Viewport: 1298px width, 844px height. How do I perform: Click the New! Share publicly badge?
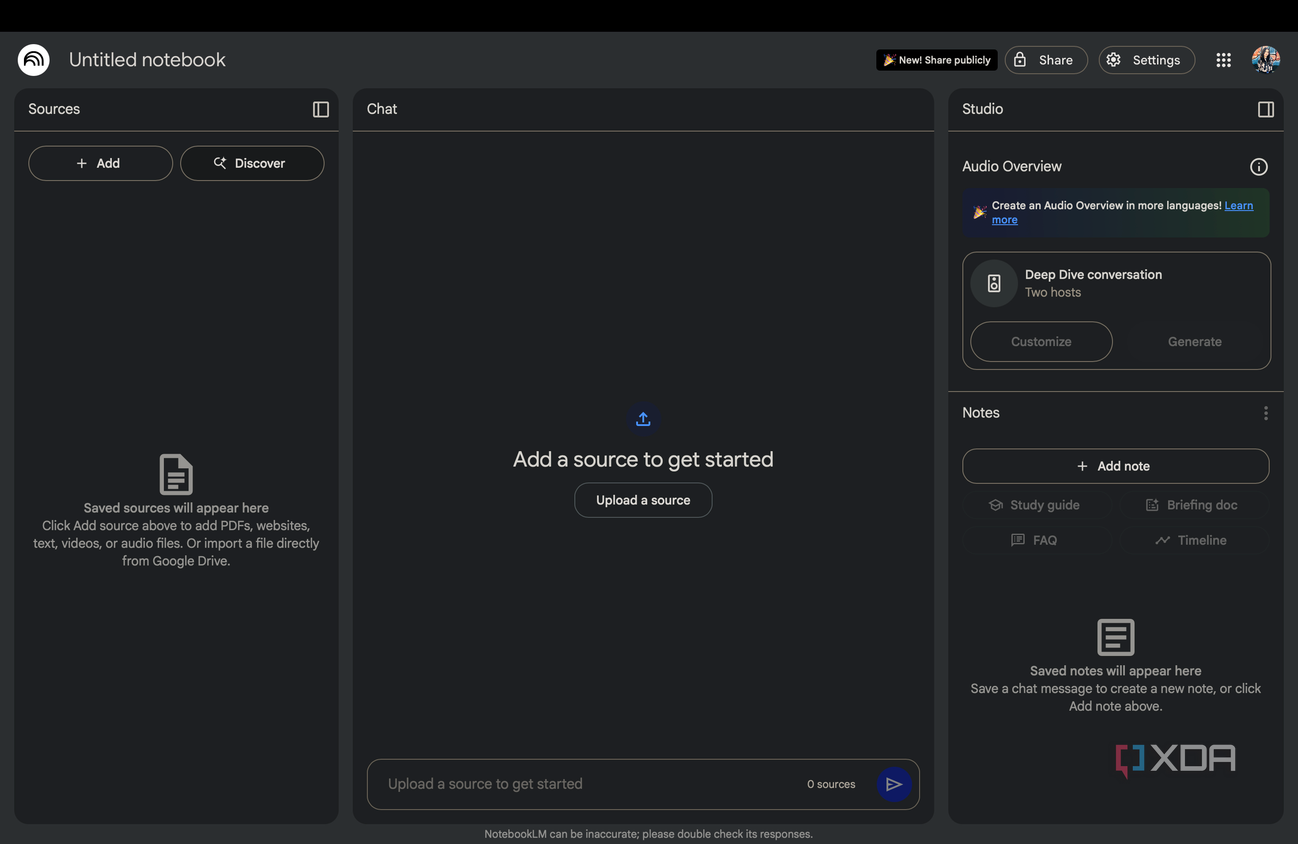(x=937, y=60)
